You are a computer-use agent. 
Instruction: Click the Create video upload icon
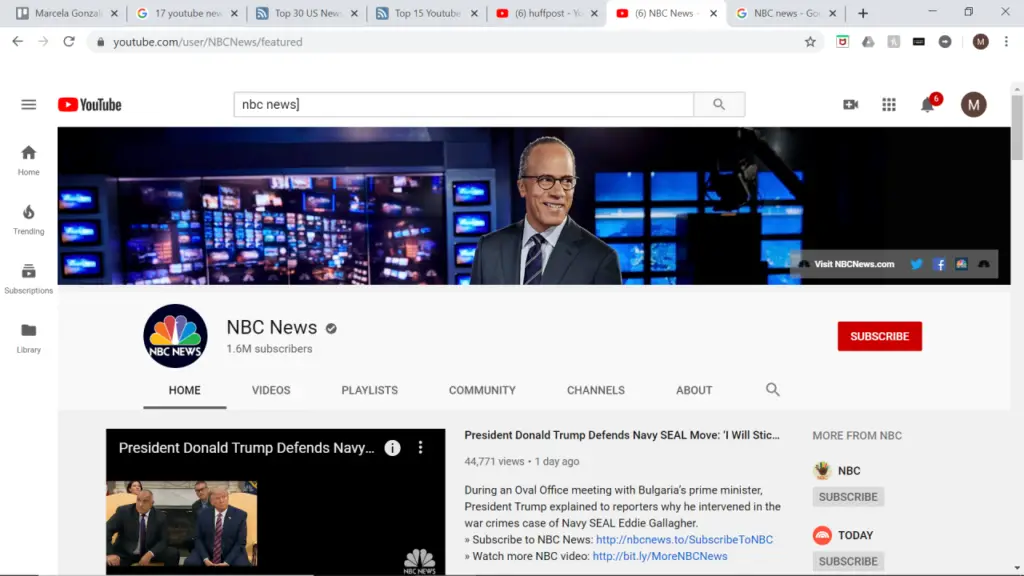(850, 104)
